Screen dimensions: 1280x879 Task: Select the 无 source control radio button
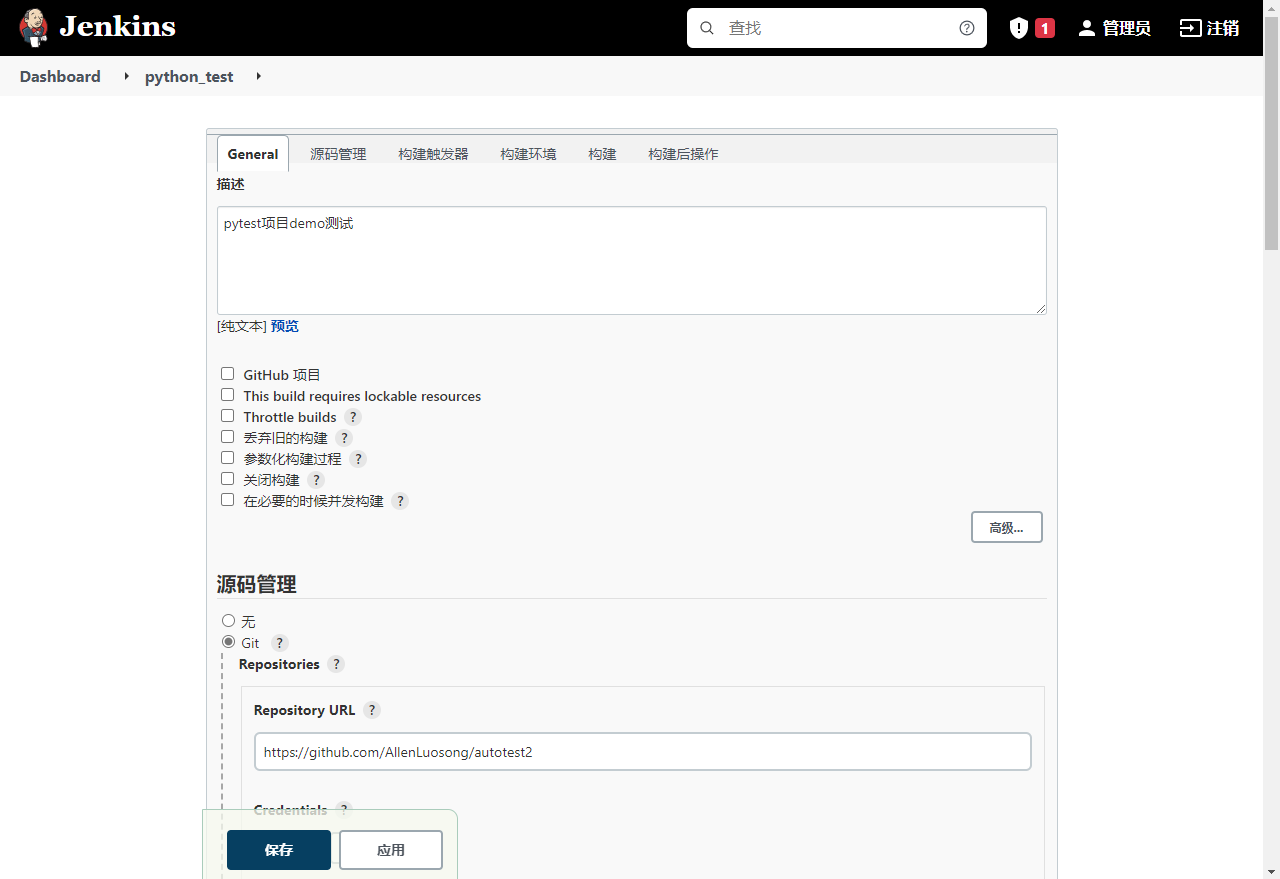[x=228, y=620]
